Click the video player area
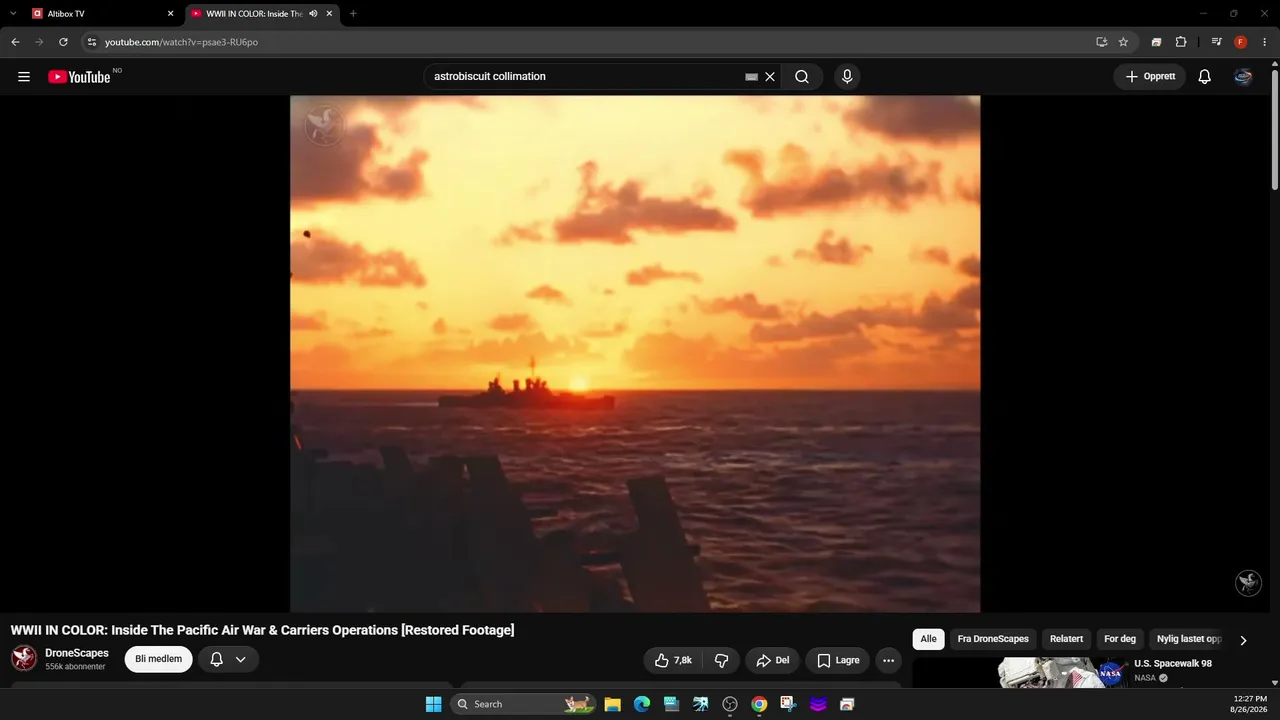Viewport: 1280px width, 720px height. point(635,354)
